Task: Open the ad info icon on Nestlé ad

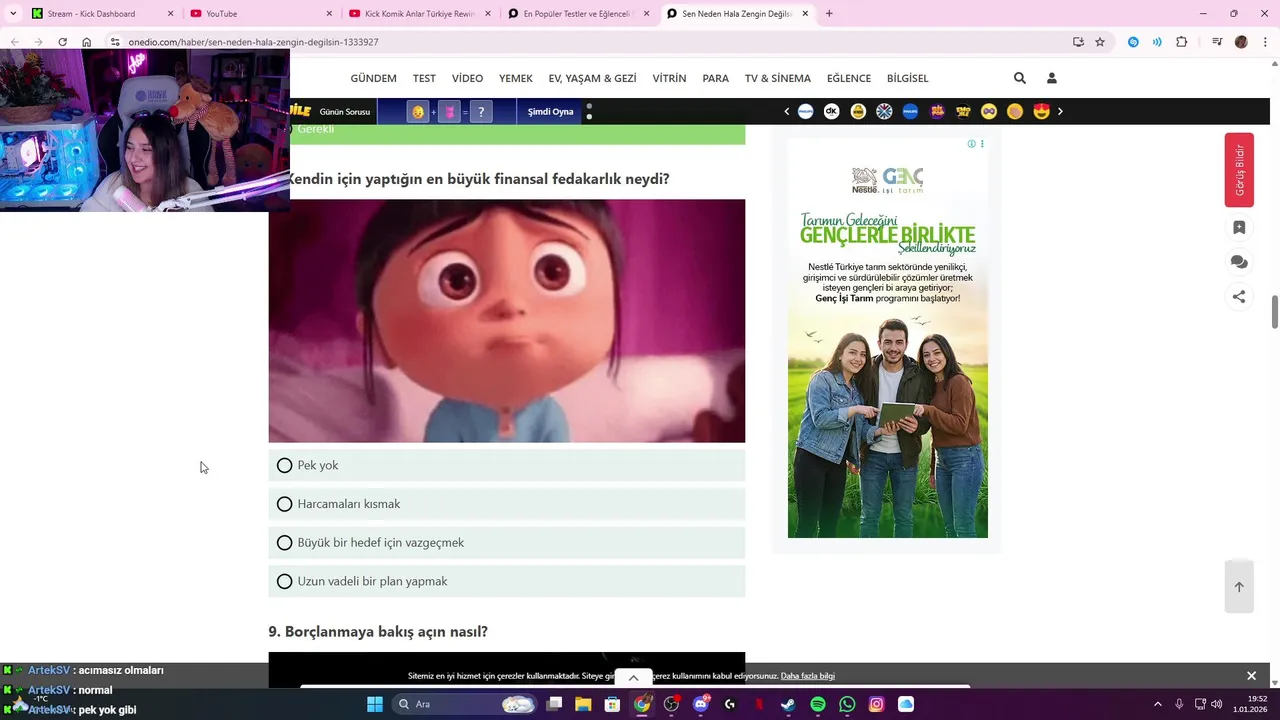Action: pyautogui.click(x=971, y=144)
